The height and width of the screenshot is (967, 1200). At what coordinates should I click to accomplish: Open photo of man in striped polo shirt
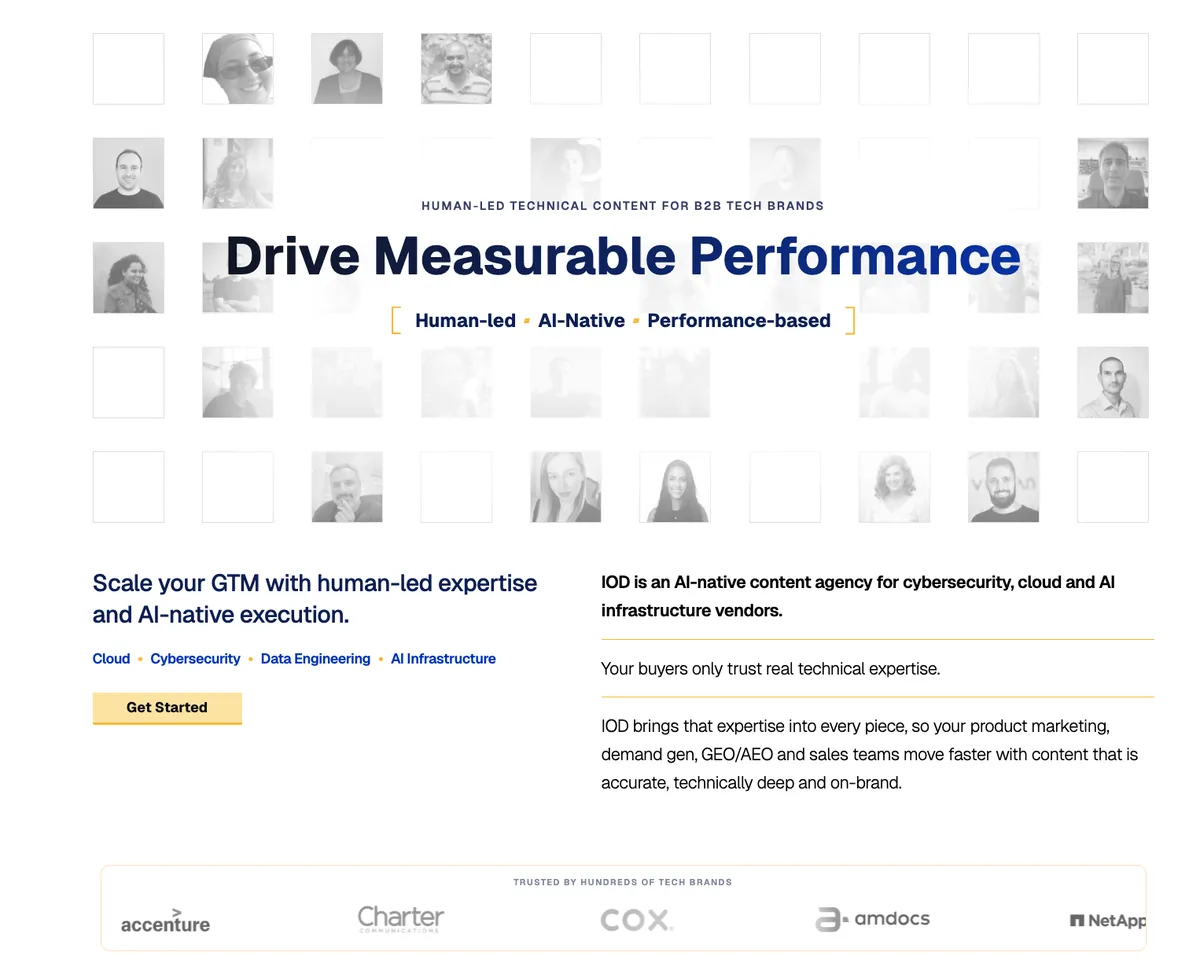pyautogui.click(x=456, y=69)
